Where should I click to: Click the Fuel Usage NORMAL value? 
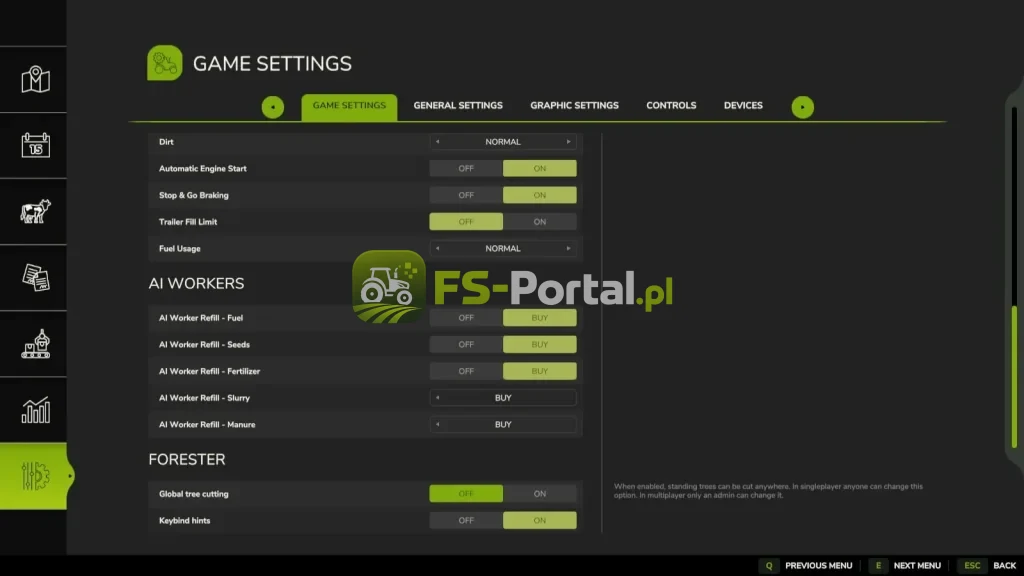click(503, 249)
